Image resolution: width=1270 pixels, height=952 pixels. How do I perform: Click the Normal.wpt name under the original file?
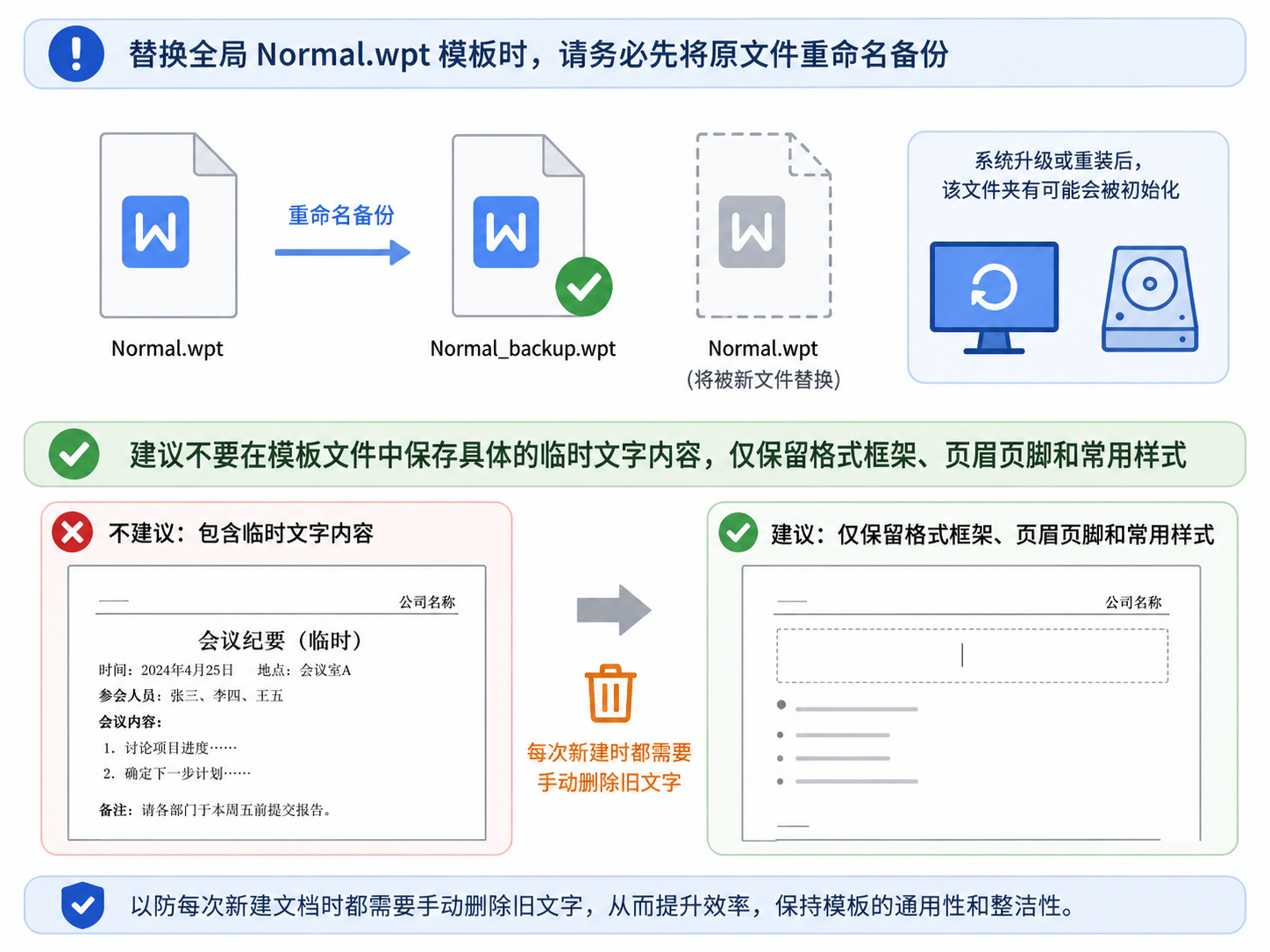(x=168, y=349)
